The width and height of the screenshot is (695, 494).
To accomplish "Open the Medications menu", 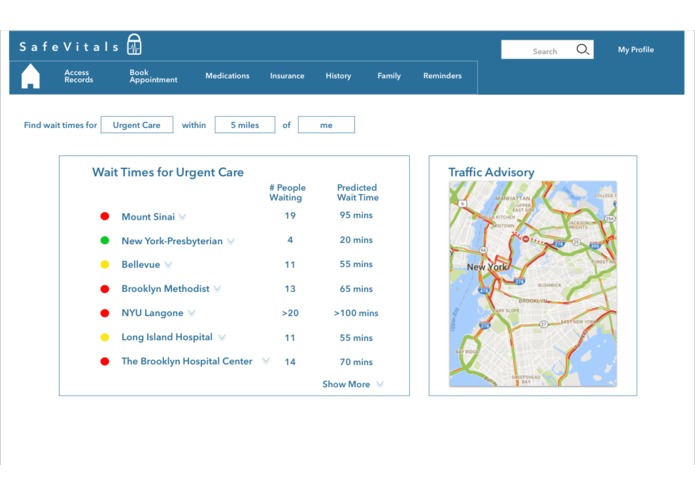I will point(227,76).
